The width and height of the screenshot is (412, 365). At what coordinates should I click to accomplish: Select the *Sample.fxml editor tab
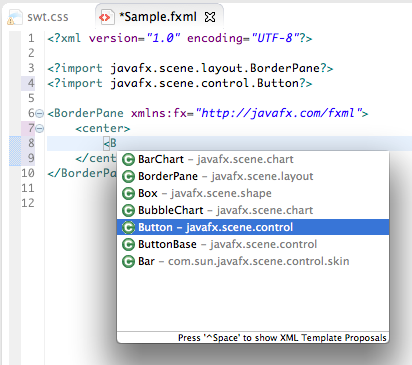point(158,17)
